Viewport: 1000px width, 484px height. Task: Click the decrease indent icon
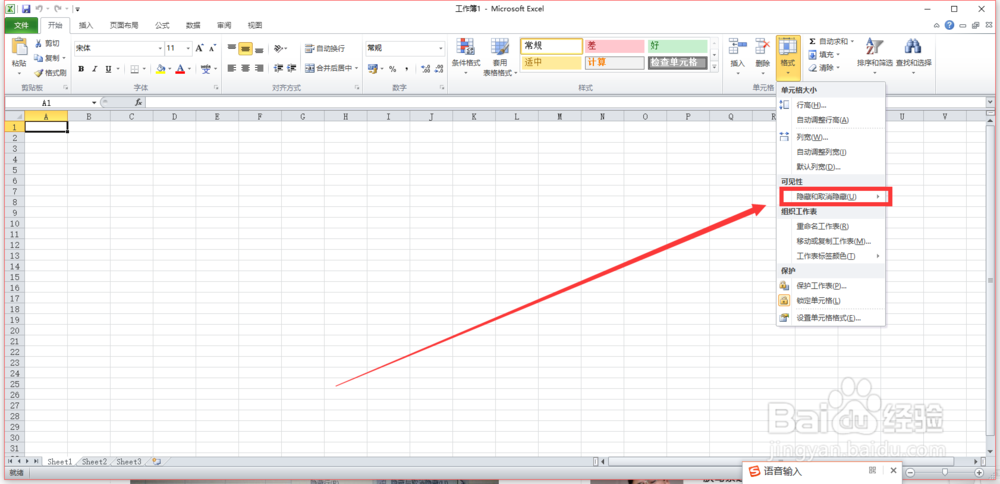[278, 68]
